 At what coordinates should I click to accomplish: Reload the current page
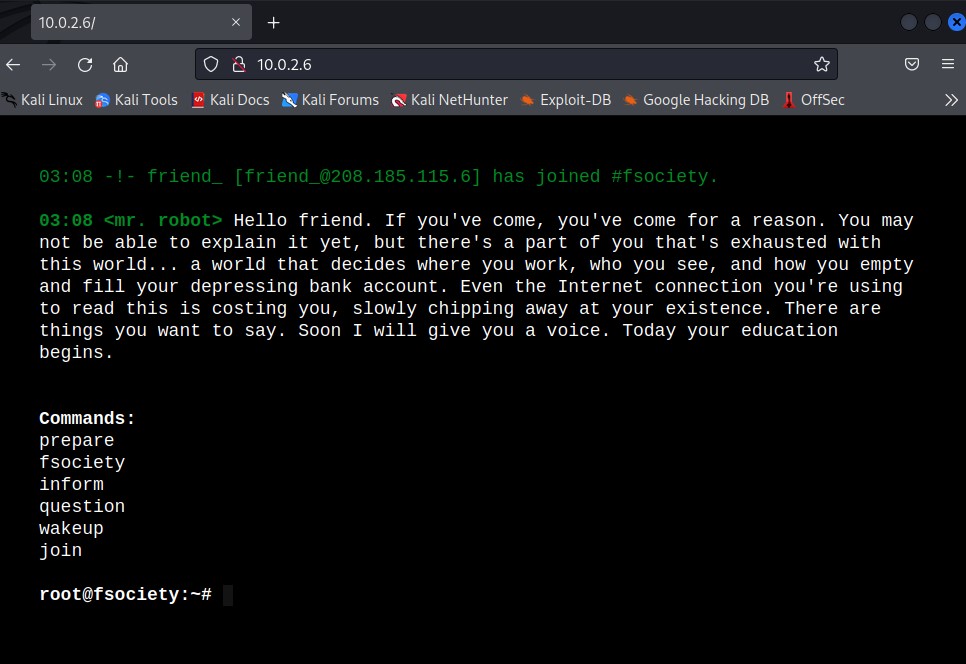coord(85,65)
